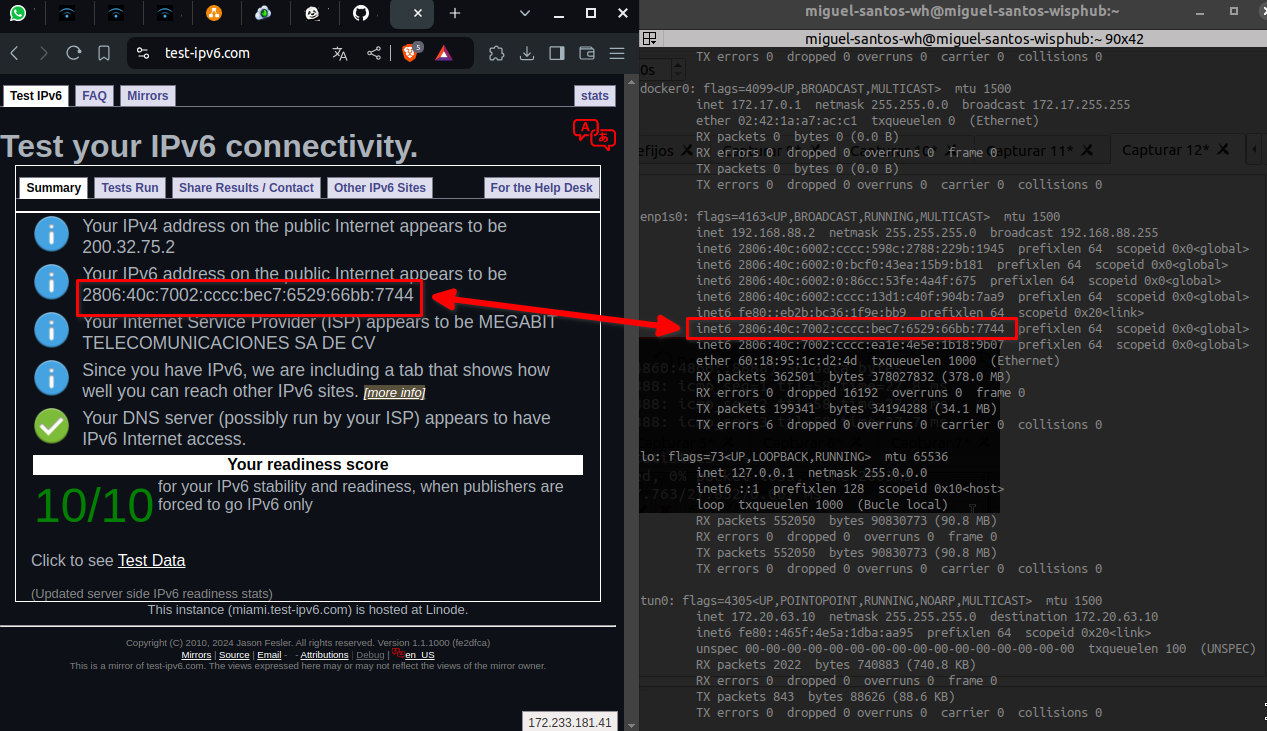Click the test-ipv6.com address field

[230, 53]
